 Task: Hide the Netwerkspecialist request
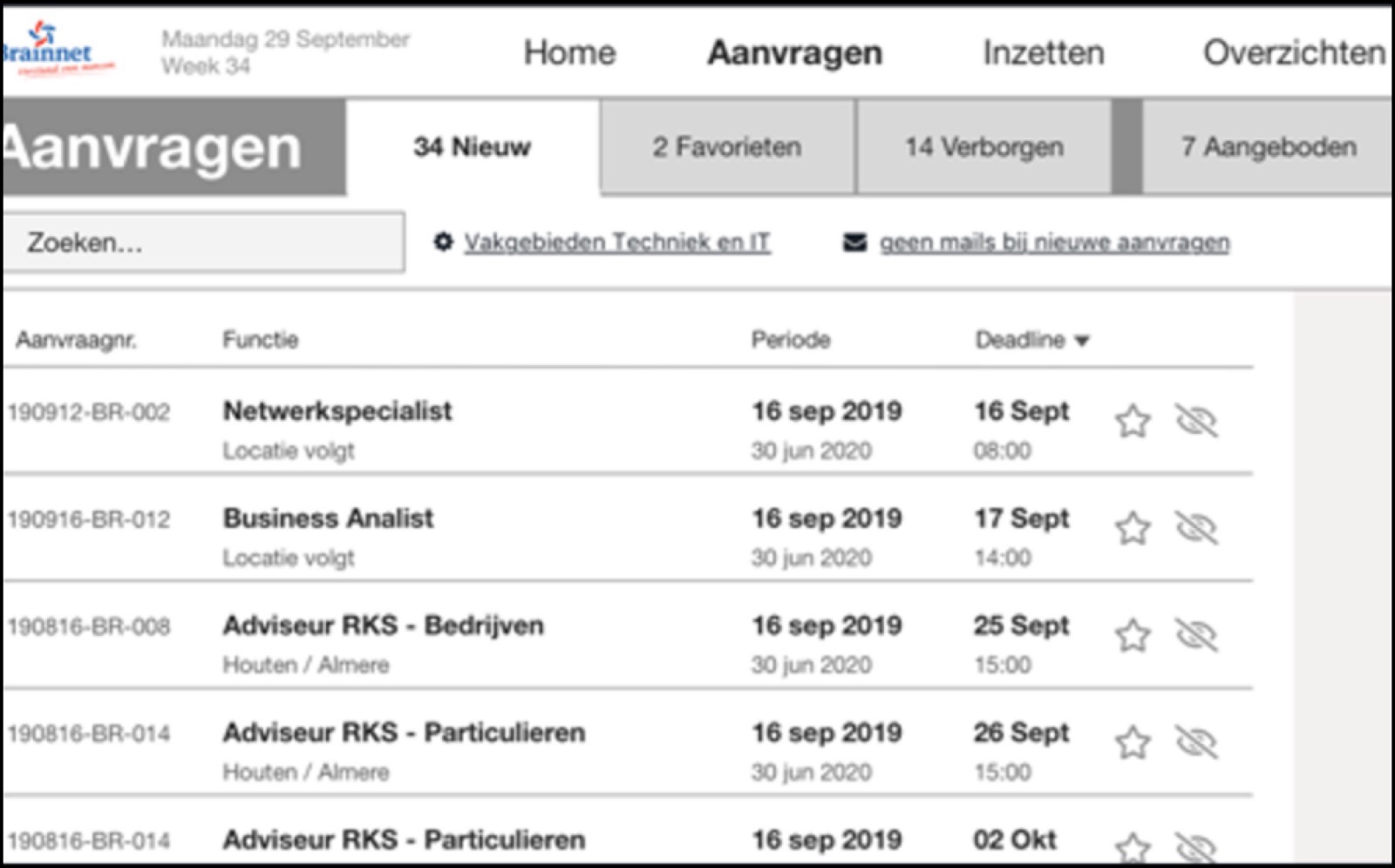[1196, 421]
